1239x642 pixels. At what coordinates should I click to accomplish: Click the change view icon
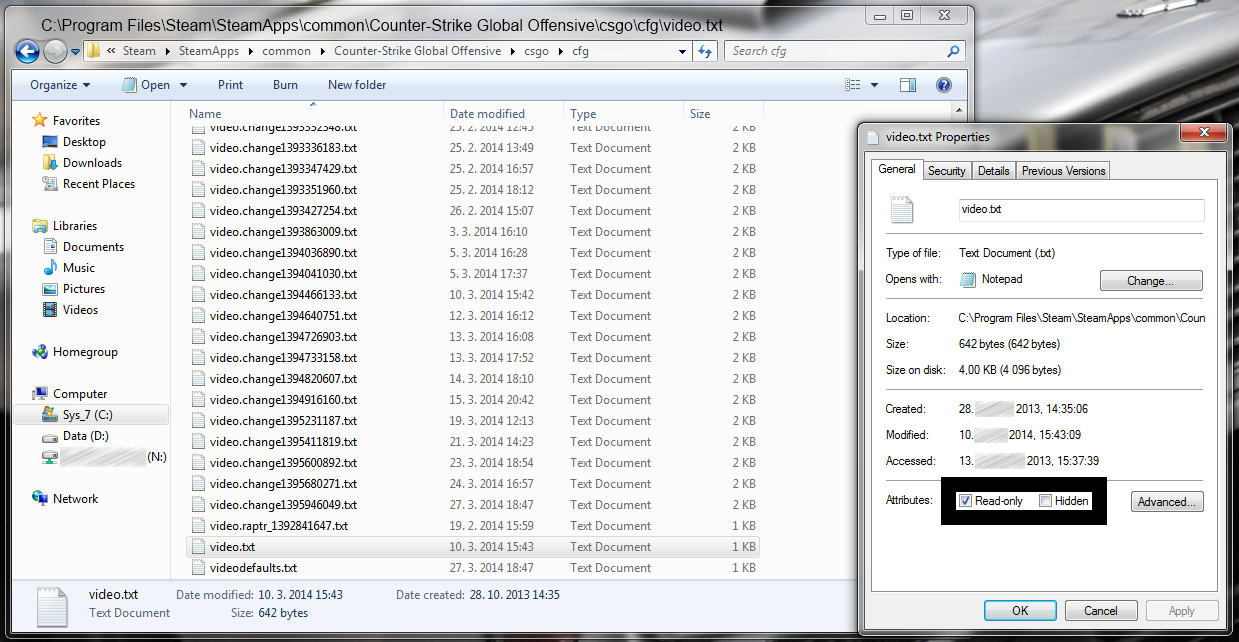853,85
